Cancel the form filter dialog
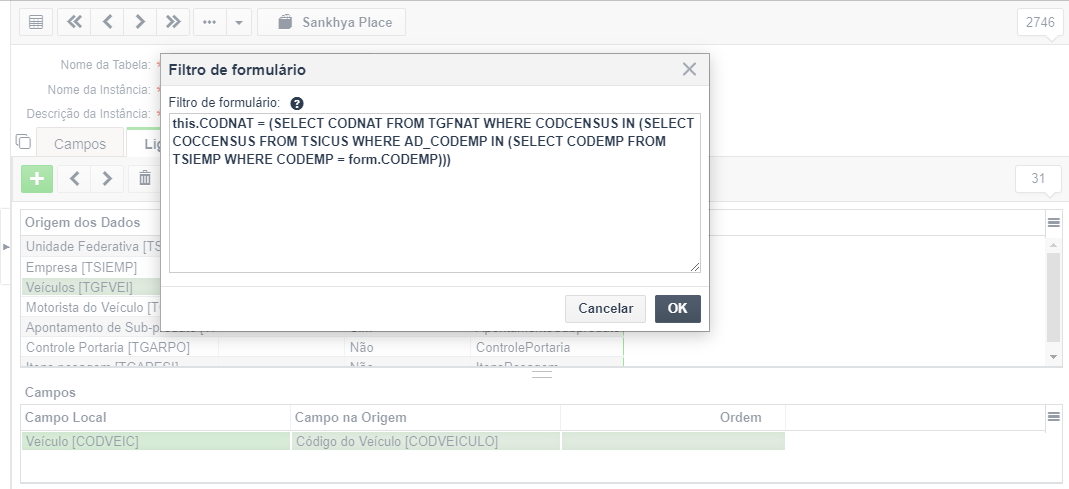The image size is (1069, 489). click(x=605, y=308)
